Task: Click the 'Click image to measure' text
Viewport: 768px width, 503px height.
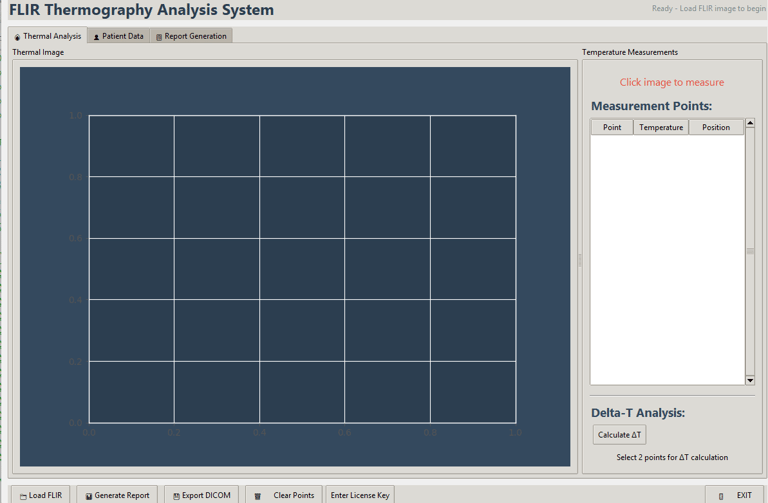Action: click(x=672, y=82)
